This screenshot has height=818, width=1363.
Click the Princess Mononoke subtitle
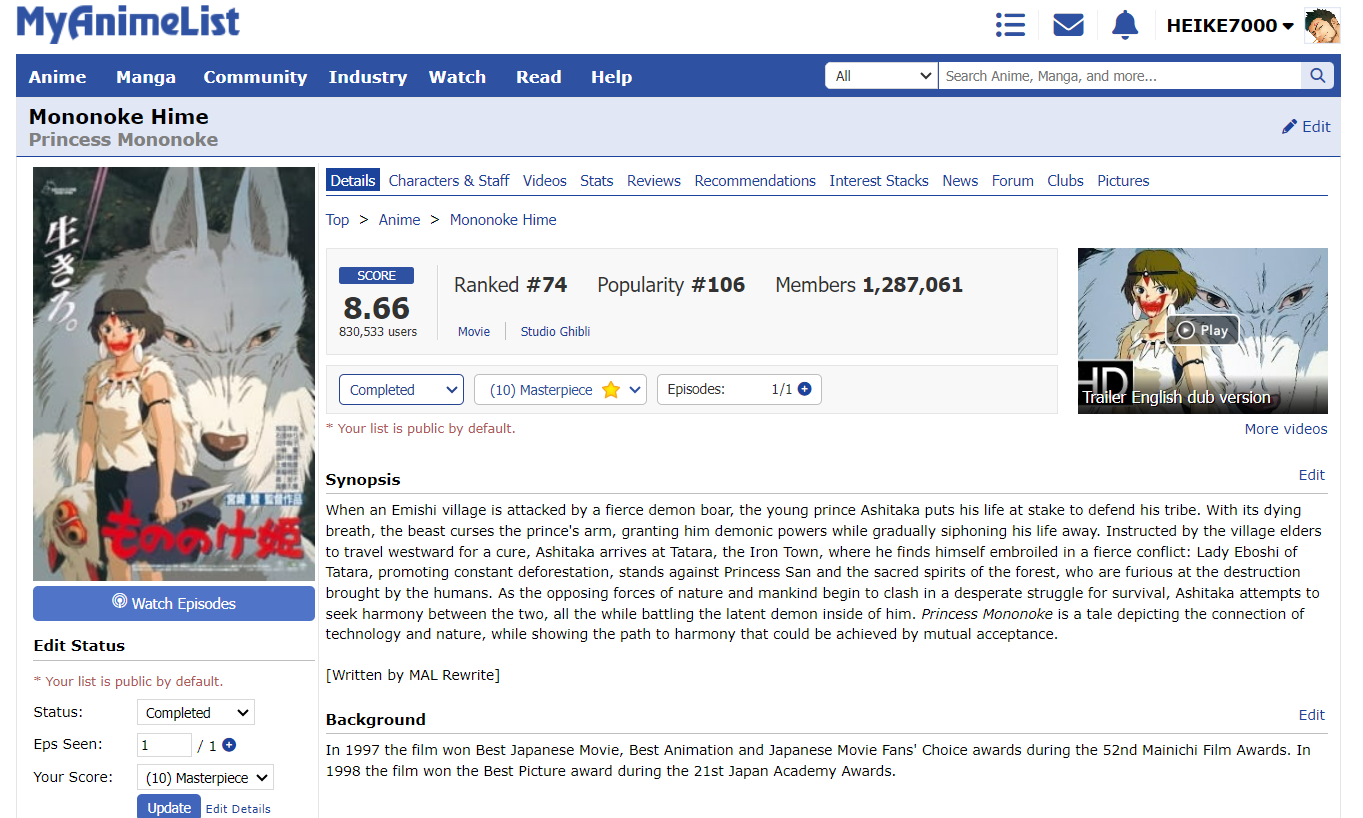[123, 140]
